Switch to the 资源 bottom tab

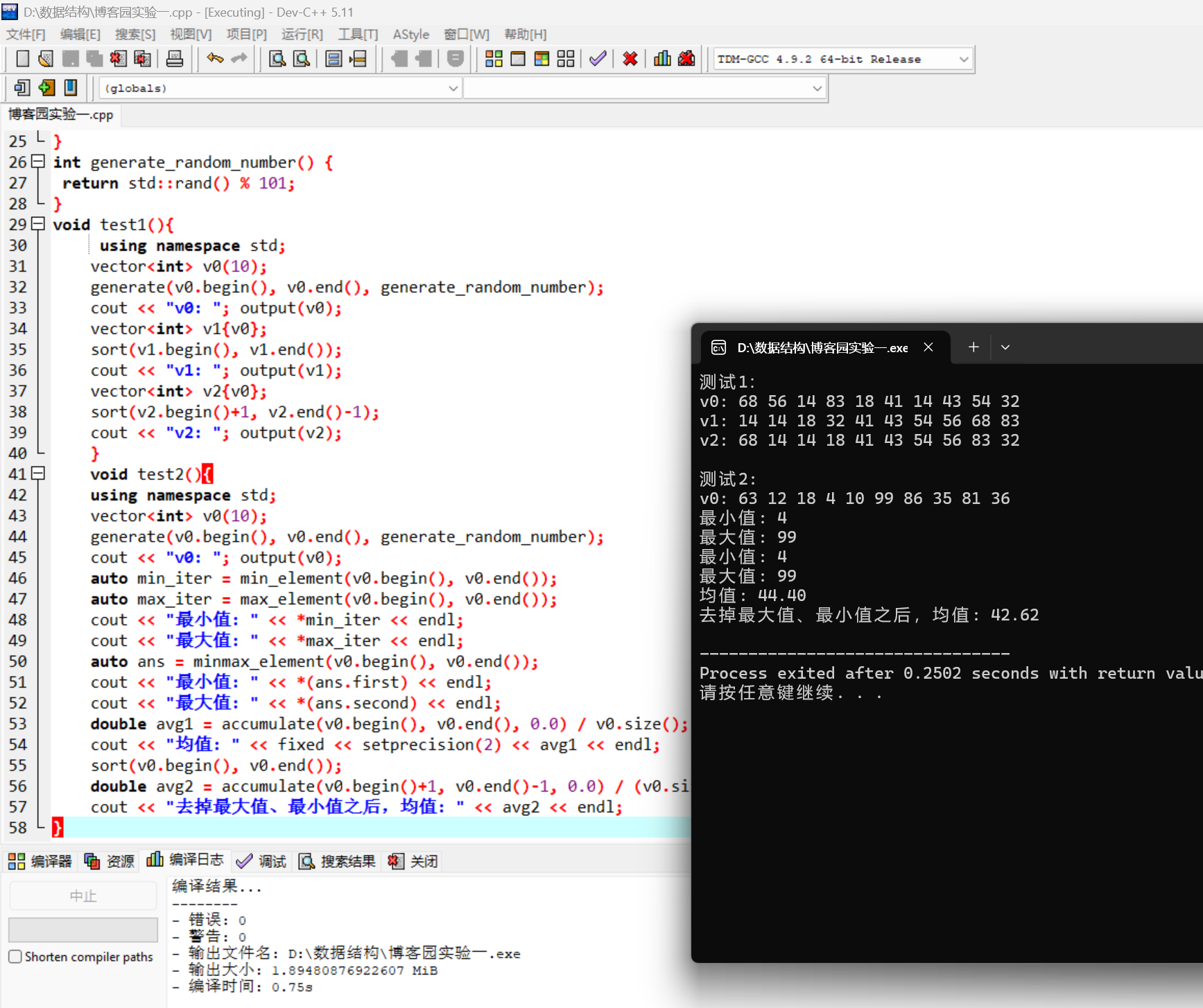click(x=110, y=861)
